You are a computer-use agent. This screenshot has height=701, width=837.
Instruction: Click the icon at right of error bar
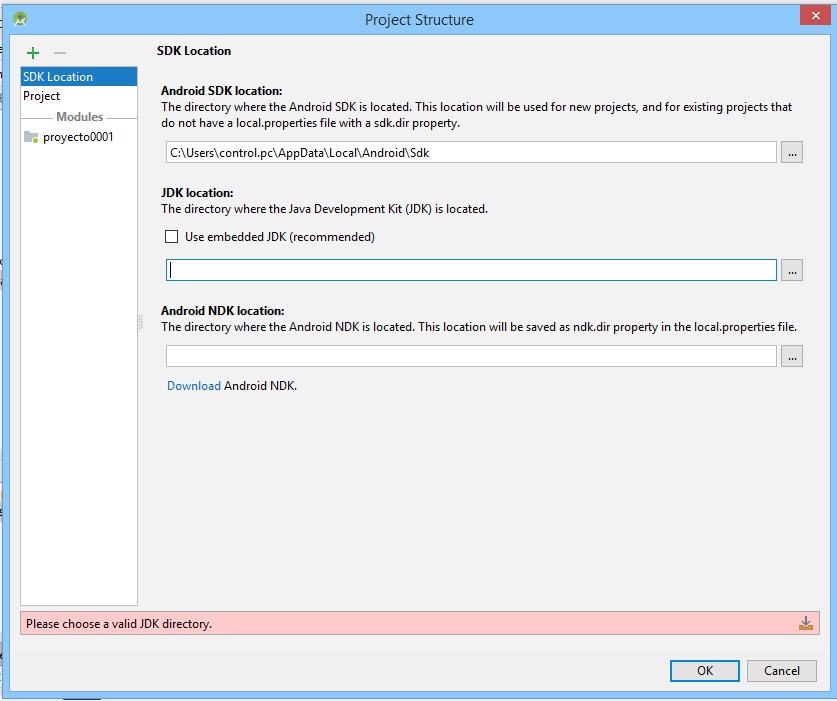coord(806,623)
